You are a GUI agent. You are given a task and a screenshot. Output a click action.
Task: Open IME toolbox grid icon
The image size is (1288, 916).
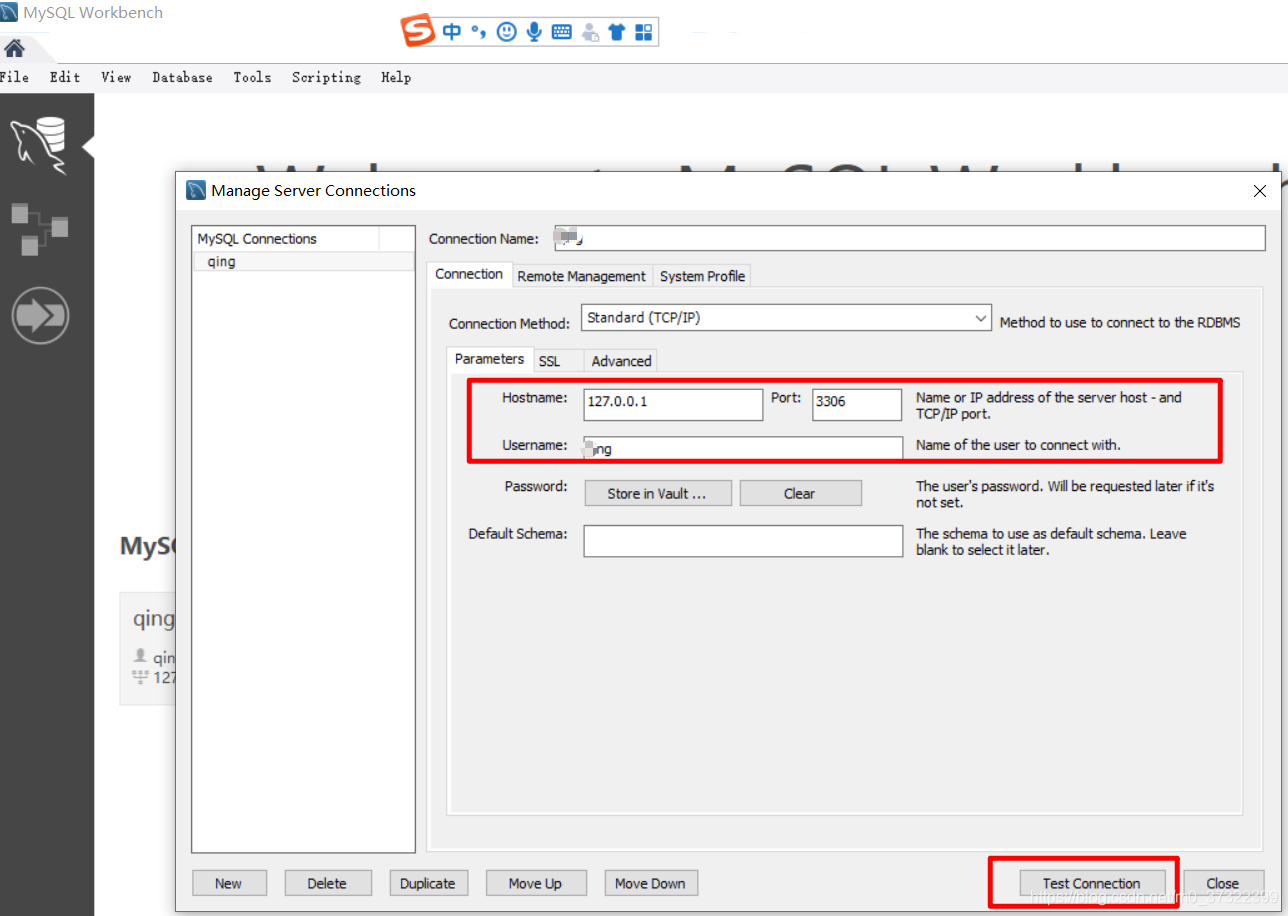coord(643,32)
